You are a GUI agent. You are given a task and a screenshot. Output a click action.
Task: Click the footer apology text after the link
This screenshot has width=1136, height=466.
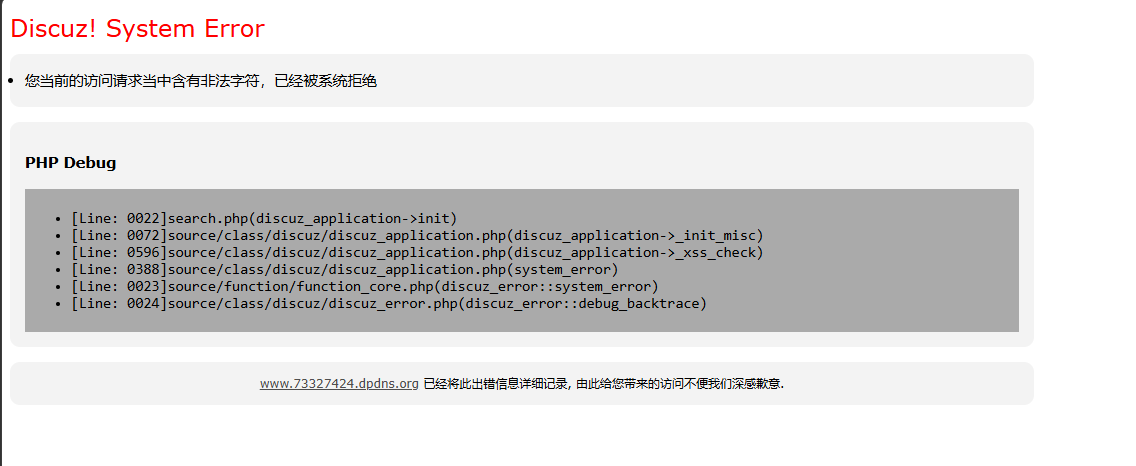pyautogui.click(x=603, y=383)
